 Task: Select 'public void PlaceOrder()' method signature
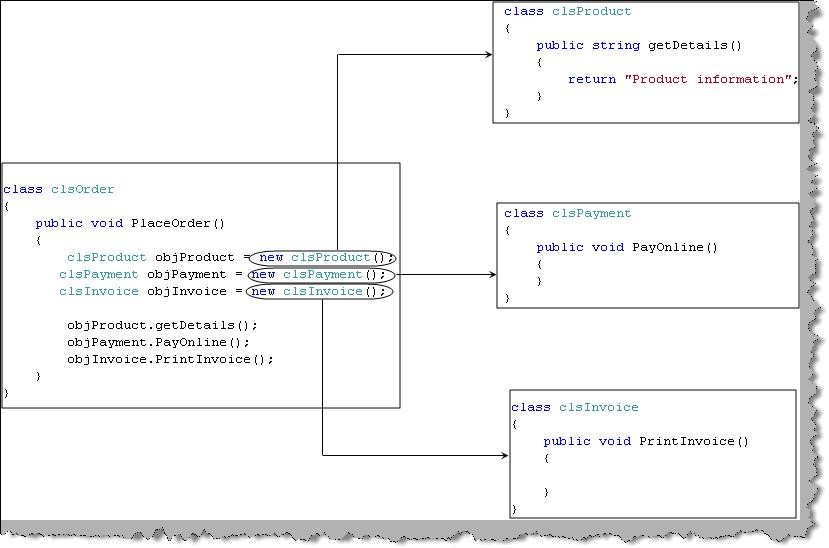130,223
